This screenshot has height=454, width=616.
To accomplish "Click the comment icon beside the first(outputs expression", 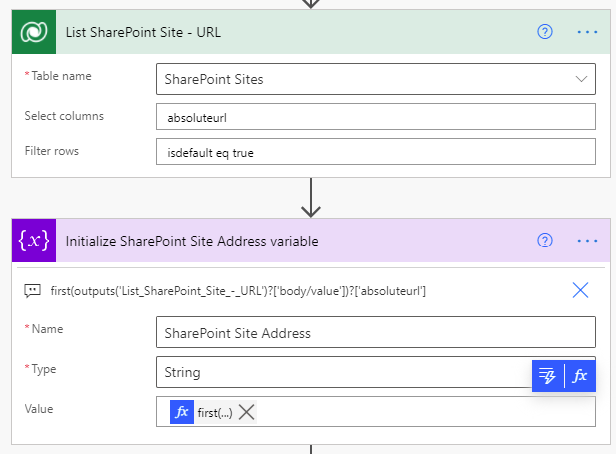I will tap(32, 291).
